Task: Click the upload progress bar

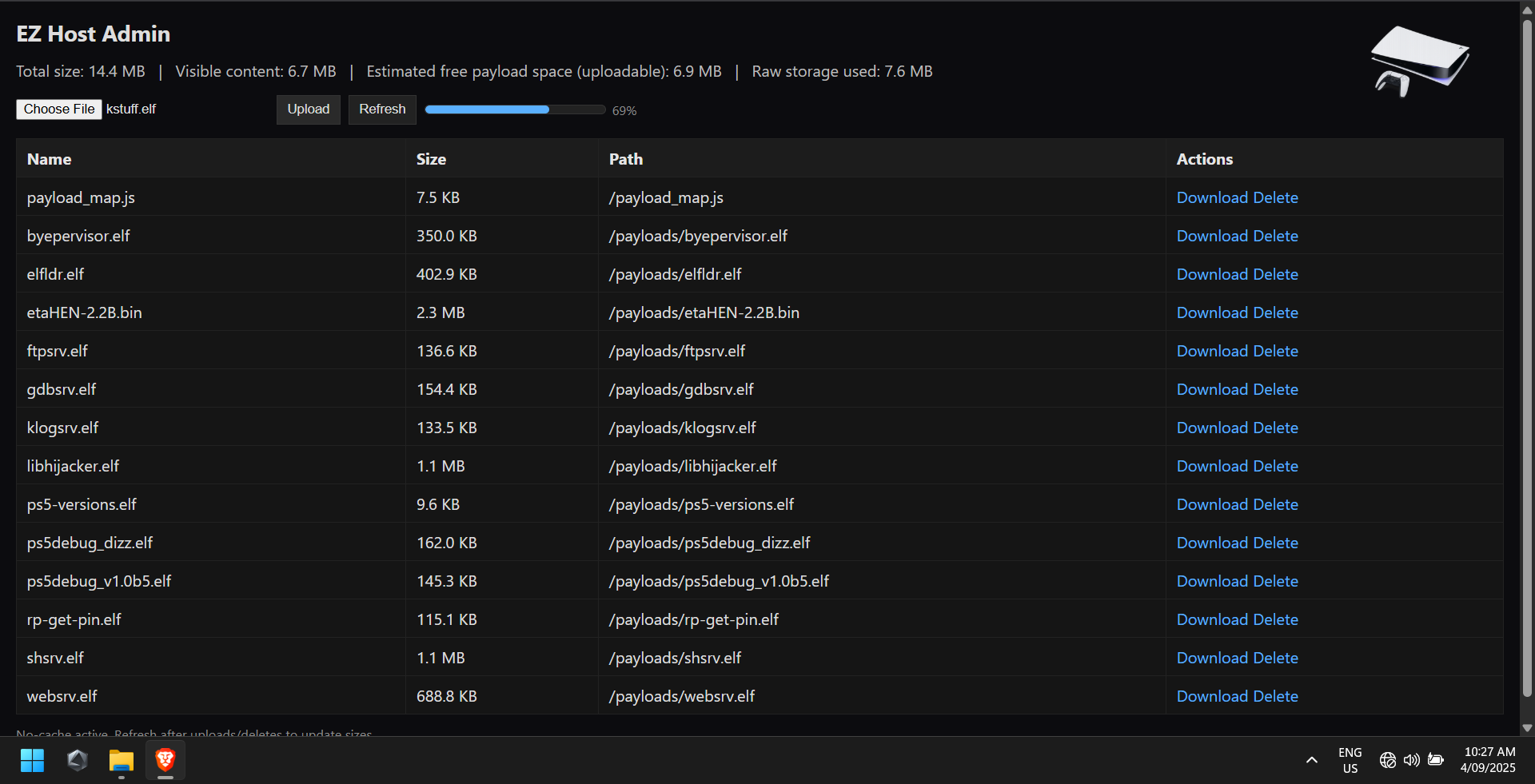Action: tap(515, 109)
